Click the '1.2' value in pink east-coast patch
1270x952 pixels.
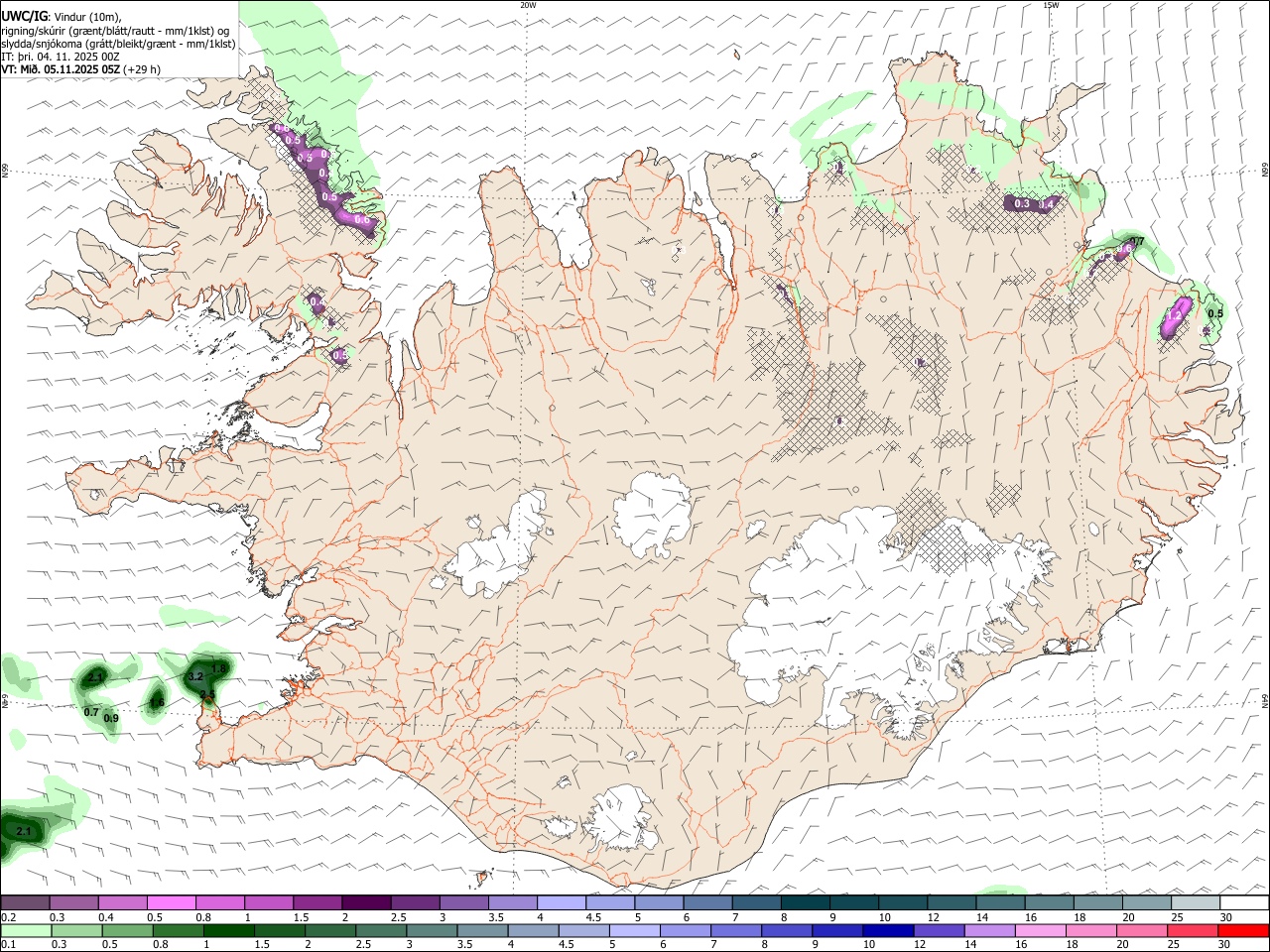(1174, 315)
